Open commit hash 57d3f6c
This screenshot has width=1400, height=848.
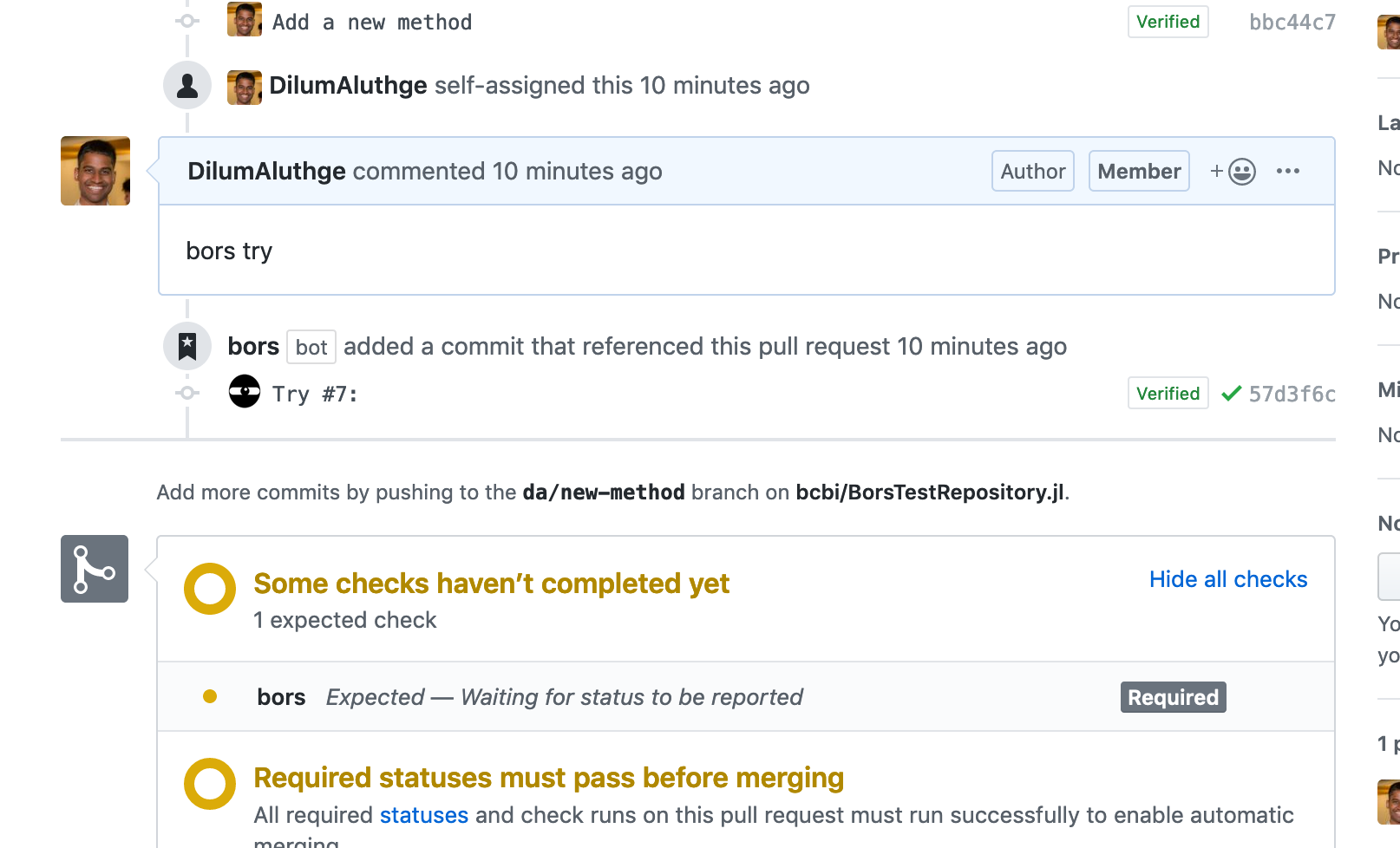tap(1292, 395)
